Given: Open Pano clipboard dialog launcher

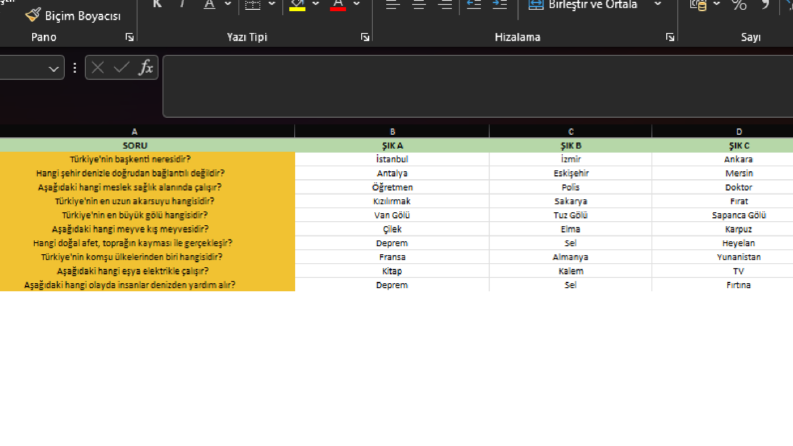Looking at the screenshot, I should (x=129, y=37).
